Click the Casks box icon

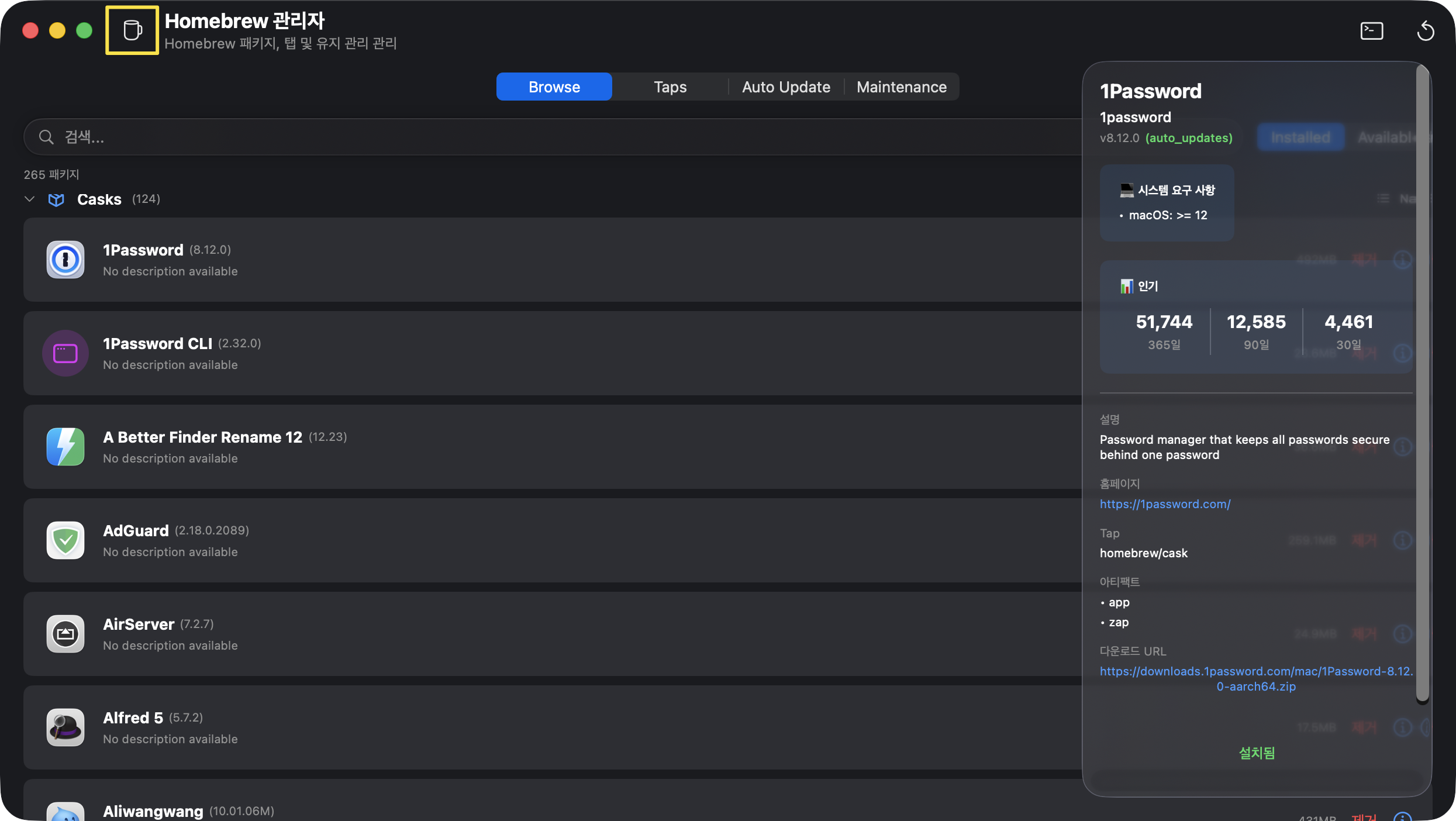click(56, 200)
